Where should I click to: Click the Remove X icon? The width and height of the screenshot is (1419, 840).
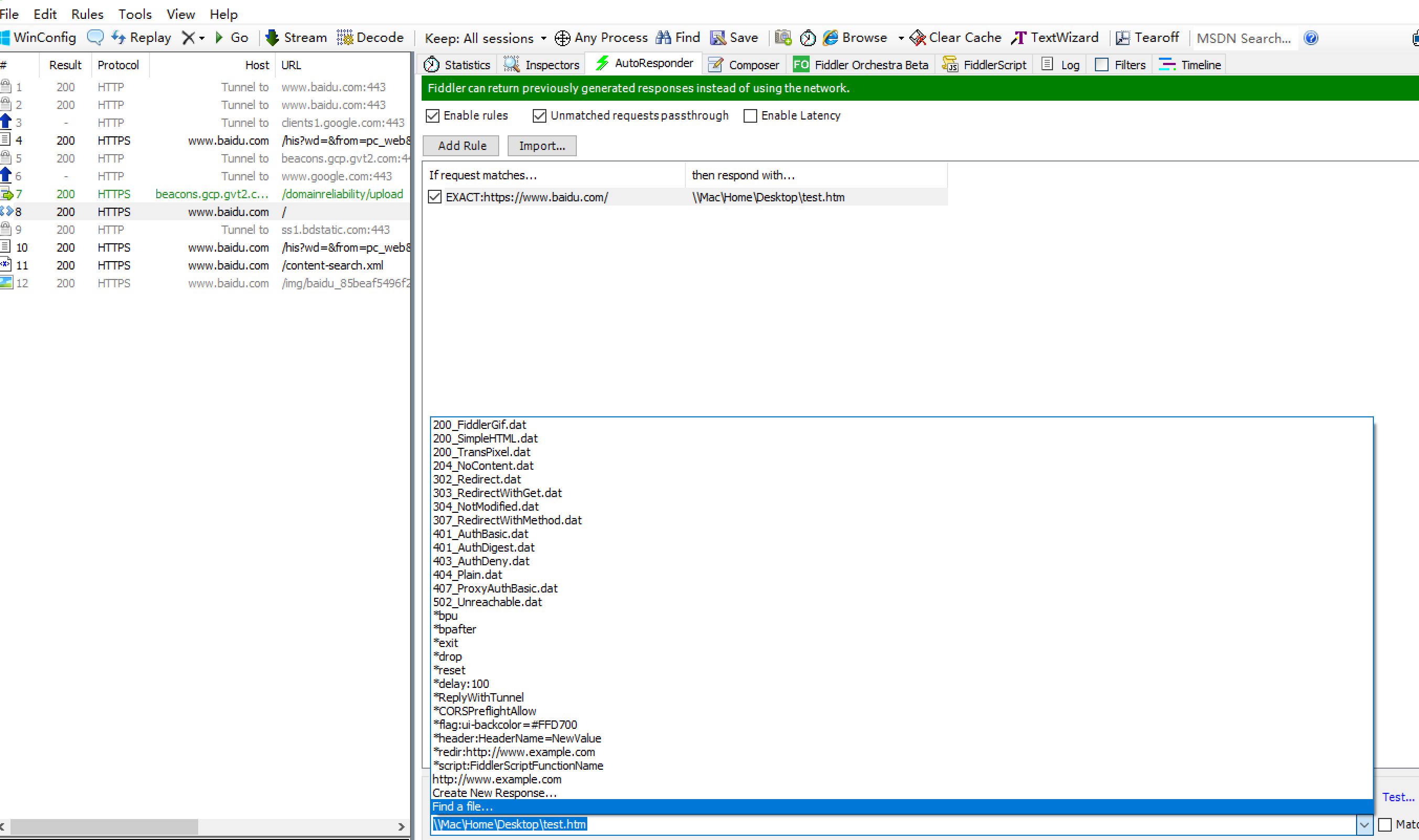[x=188, y=37]
